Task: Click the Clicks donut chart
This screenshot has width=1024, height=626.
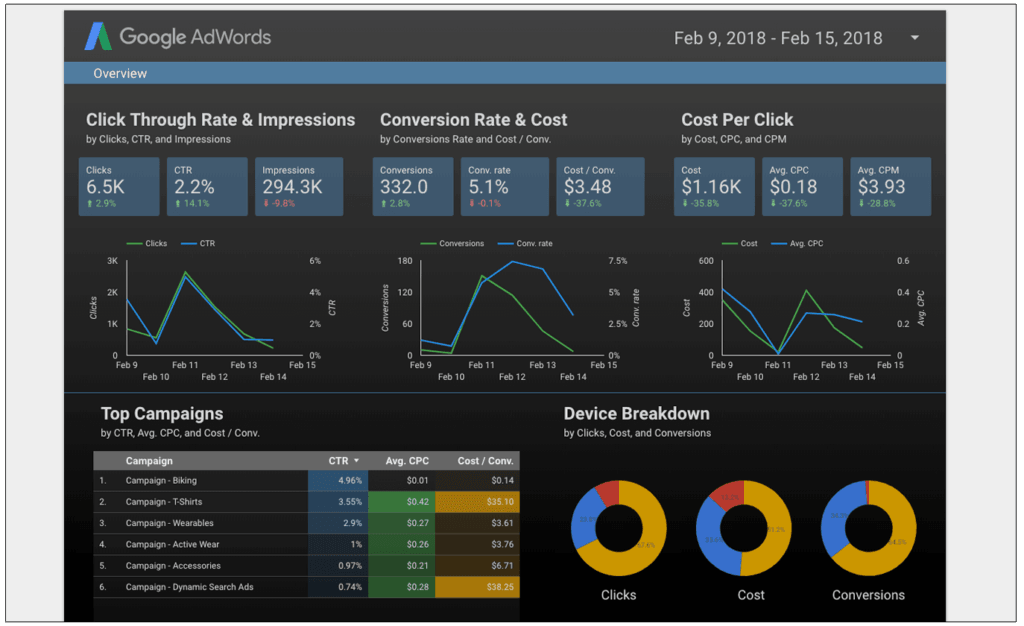Action: (x=618, y=528)
